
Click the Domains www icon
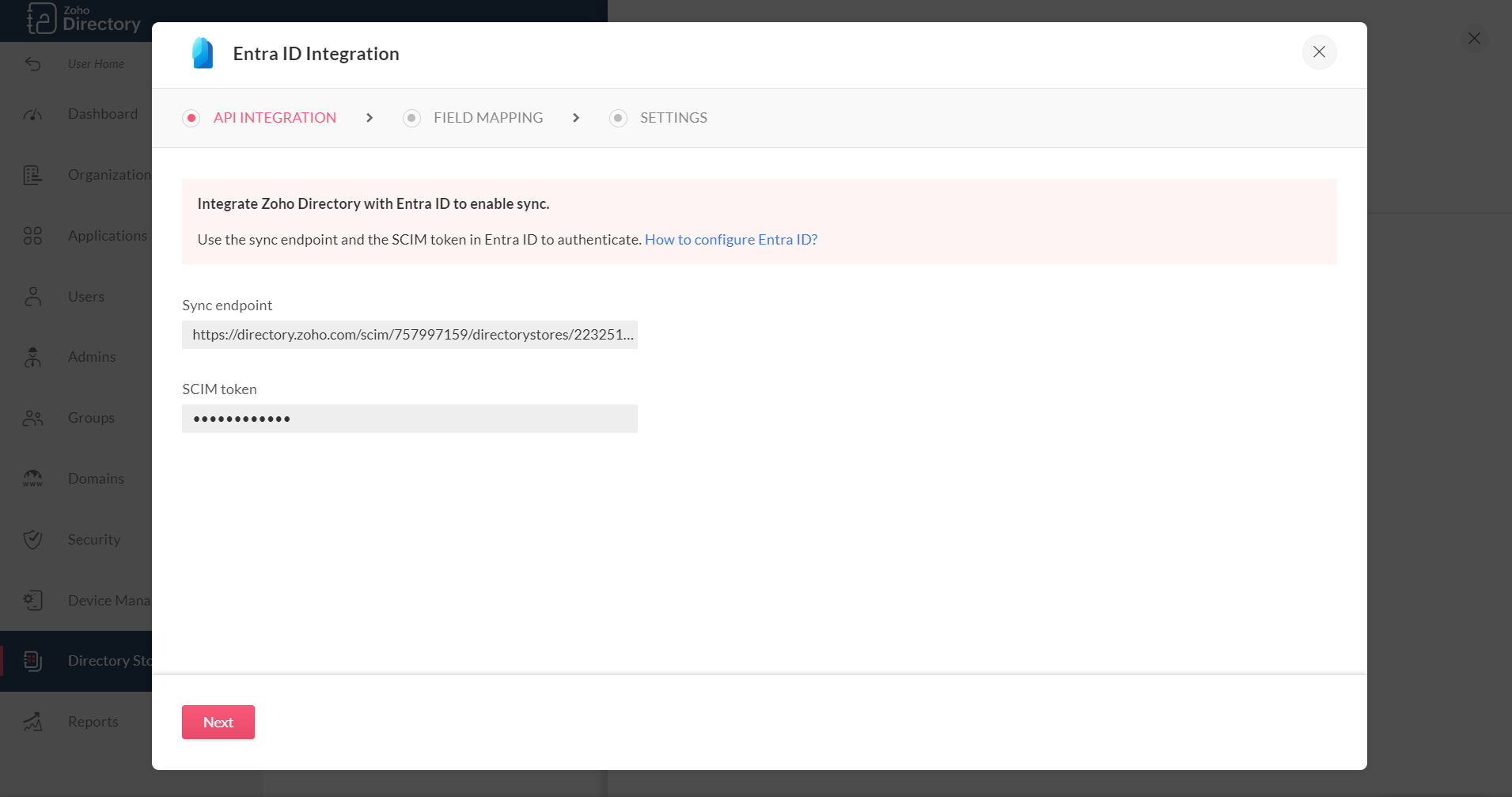point(32,479)
